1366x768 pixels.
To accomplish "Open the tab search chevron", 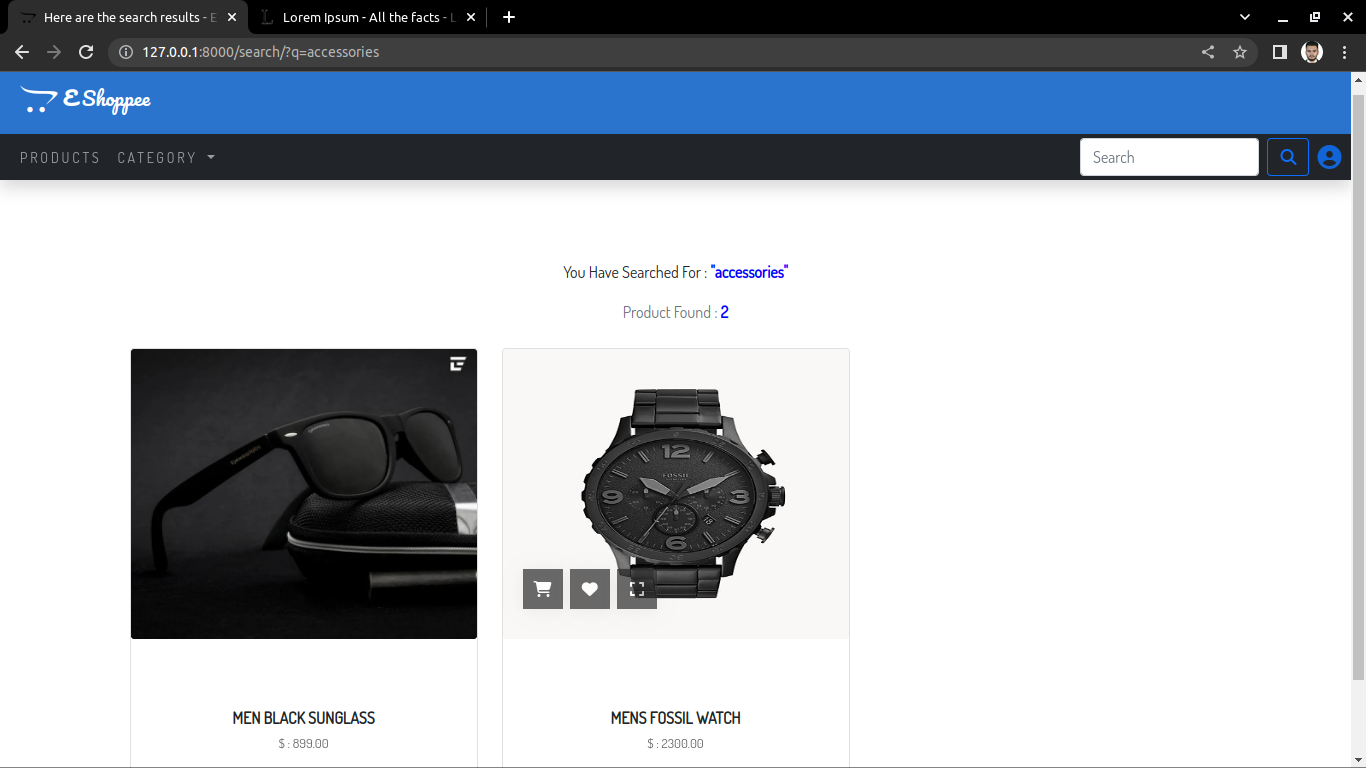I will pos(1244,17).
